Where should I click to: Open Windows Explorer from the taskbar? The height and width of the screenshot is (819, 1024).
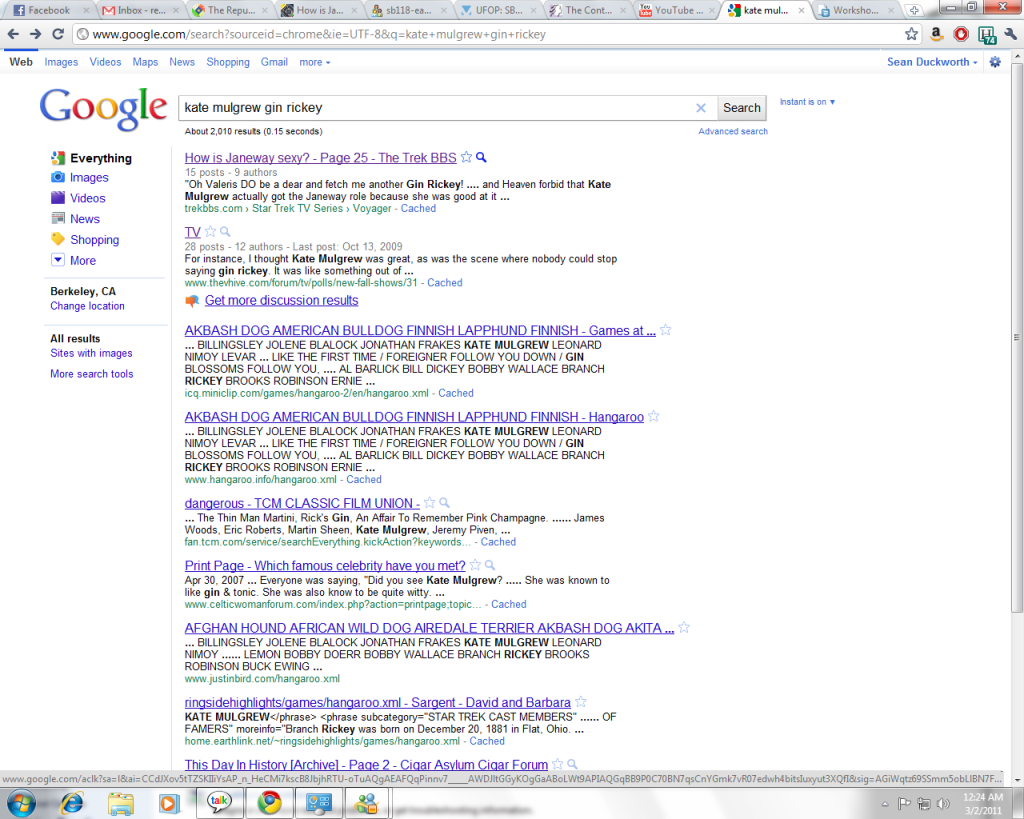click(121, 803)
